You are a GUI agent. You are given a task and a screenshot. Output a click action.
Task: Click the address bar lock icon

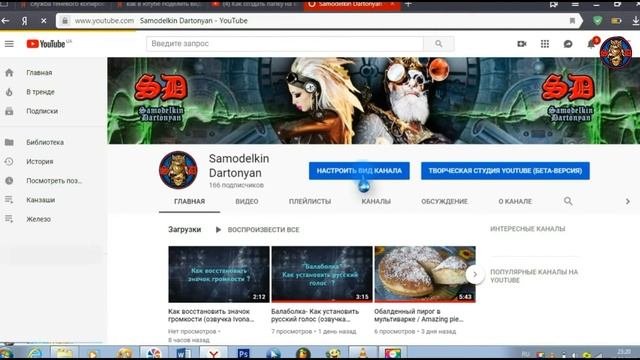(x=65, y=20)
